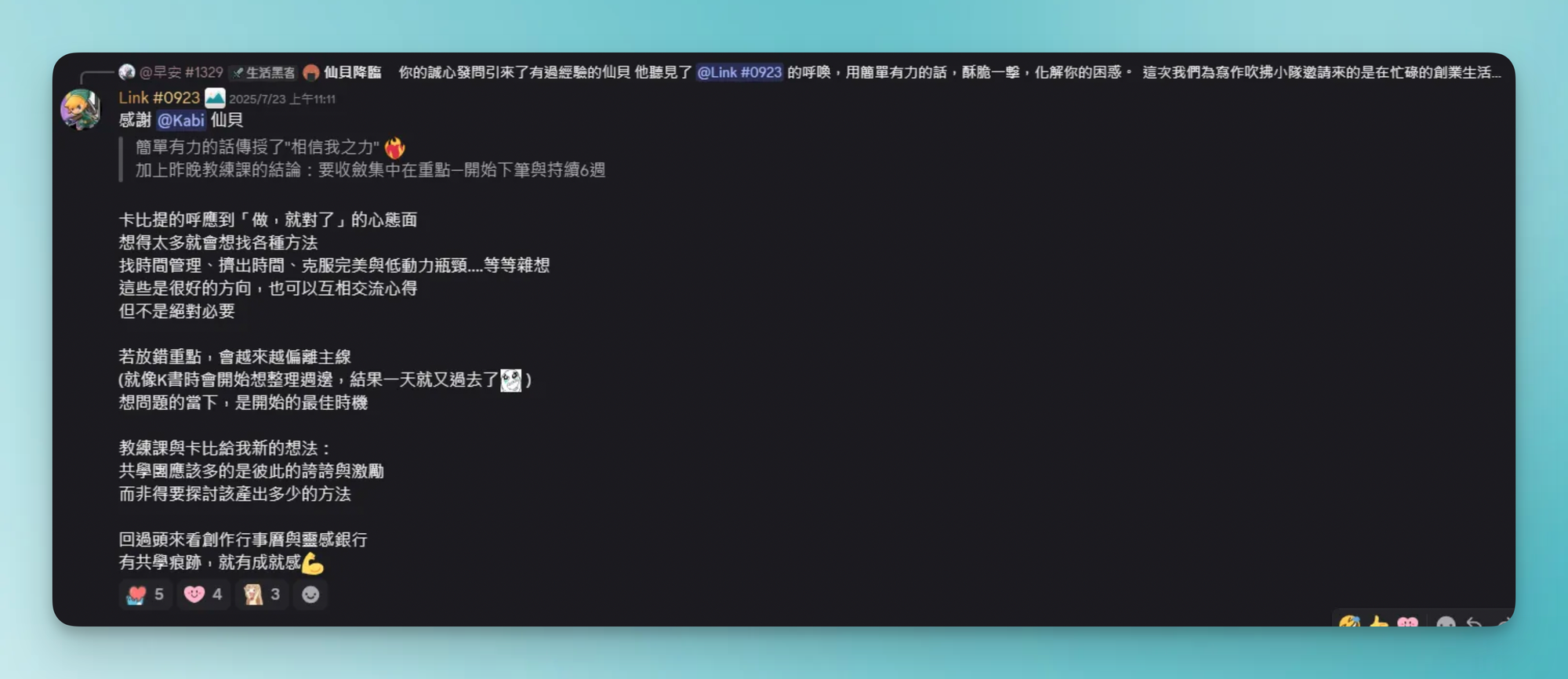The image size is (1568, 679).
Task: Toggle the heart-in-hands reaction with count 5
Action: 146,594
